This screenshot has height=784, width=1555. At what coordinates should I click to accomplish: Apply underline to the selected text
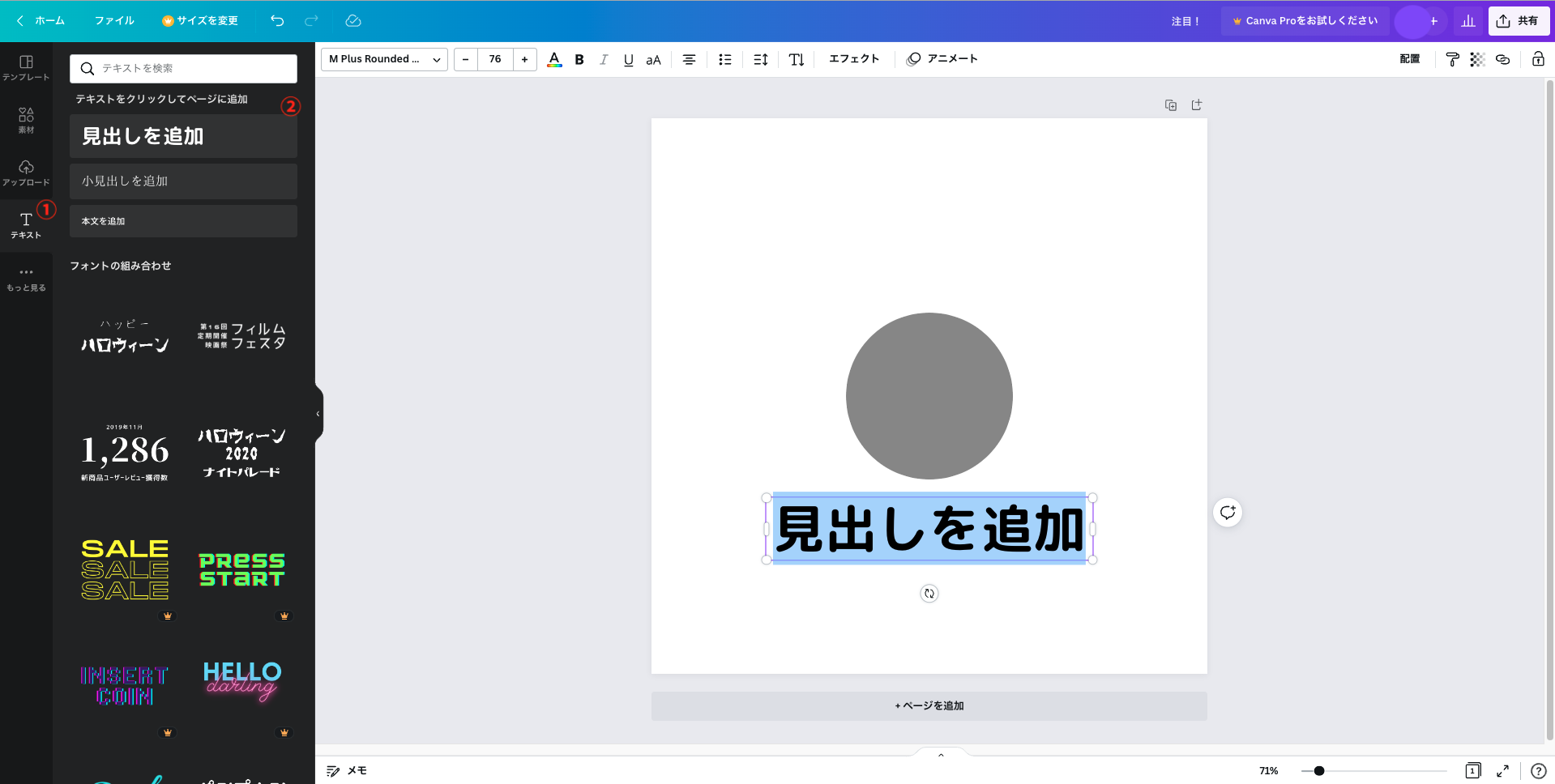[628, 58]
